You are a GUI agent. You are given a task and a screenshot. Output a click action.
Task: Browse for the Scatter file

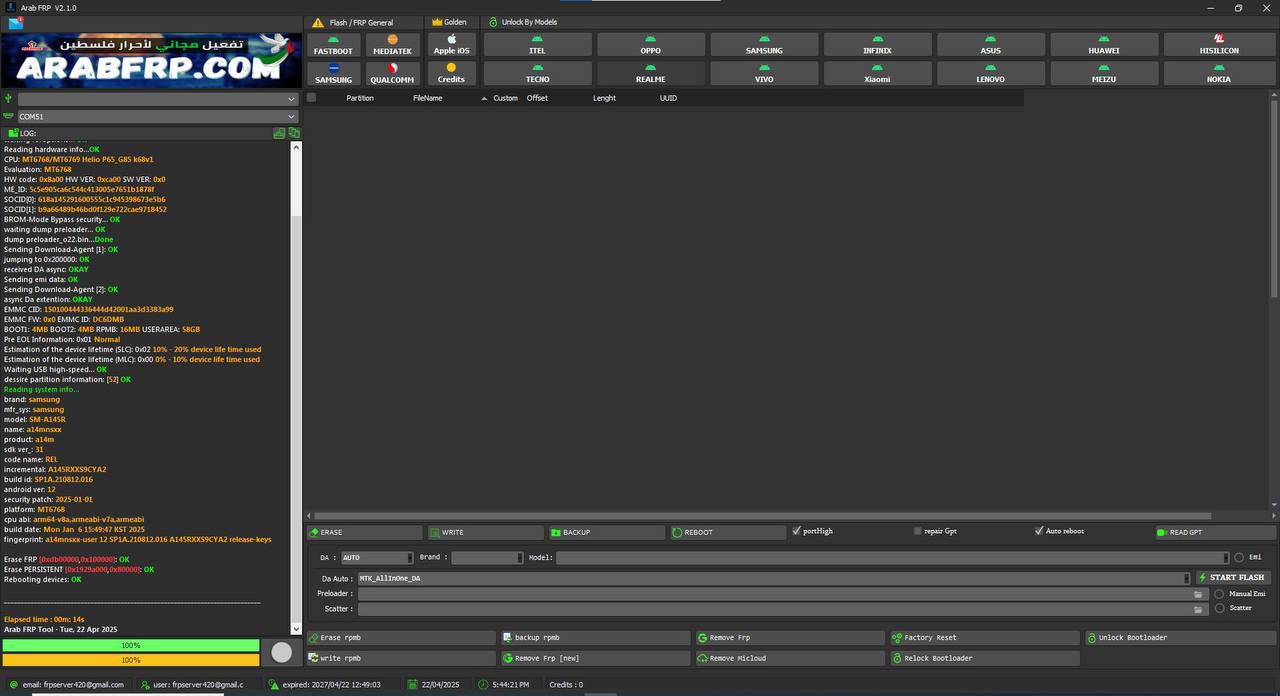click(x=1198, y=609)
